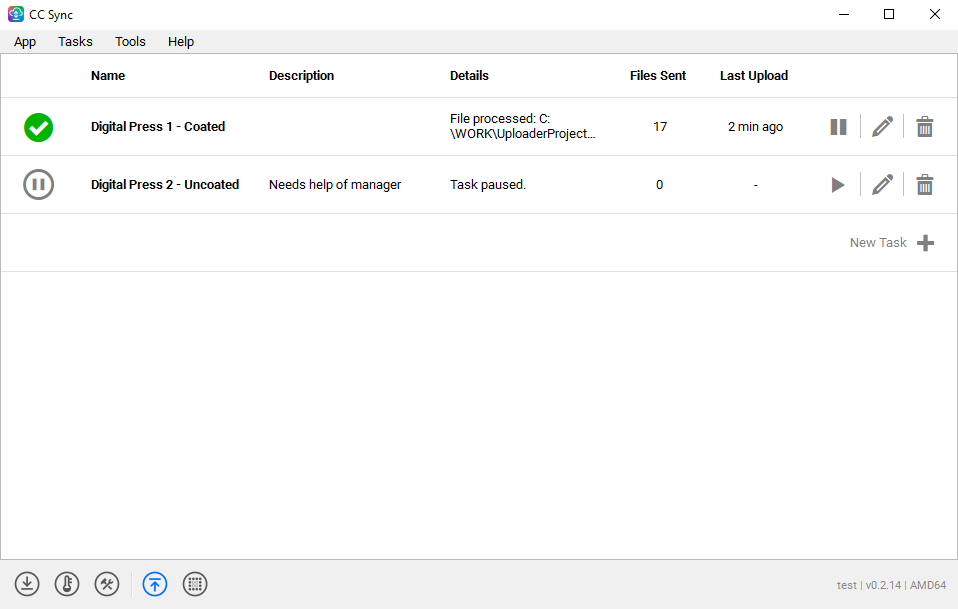The height and width of the screenshot is (609, 958).
Task: Edit the Digital Press 1 - Coated task
Action: pos(882,127)
